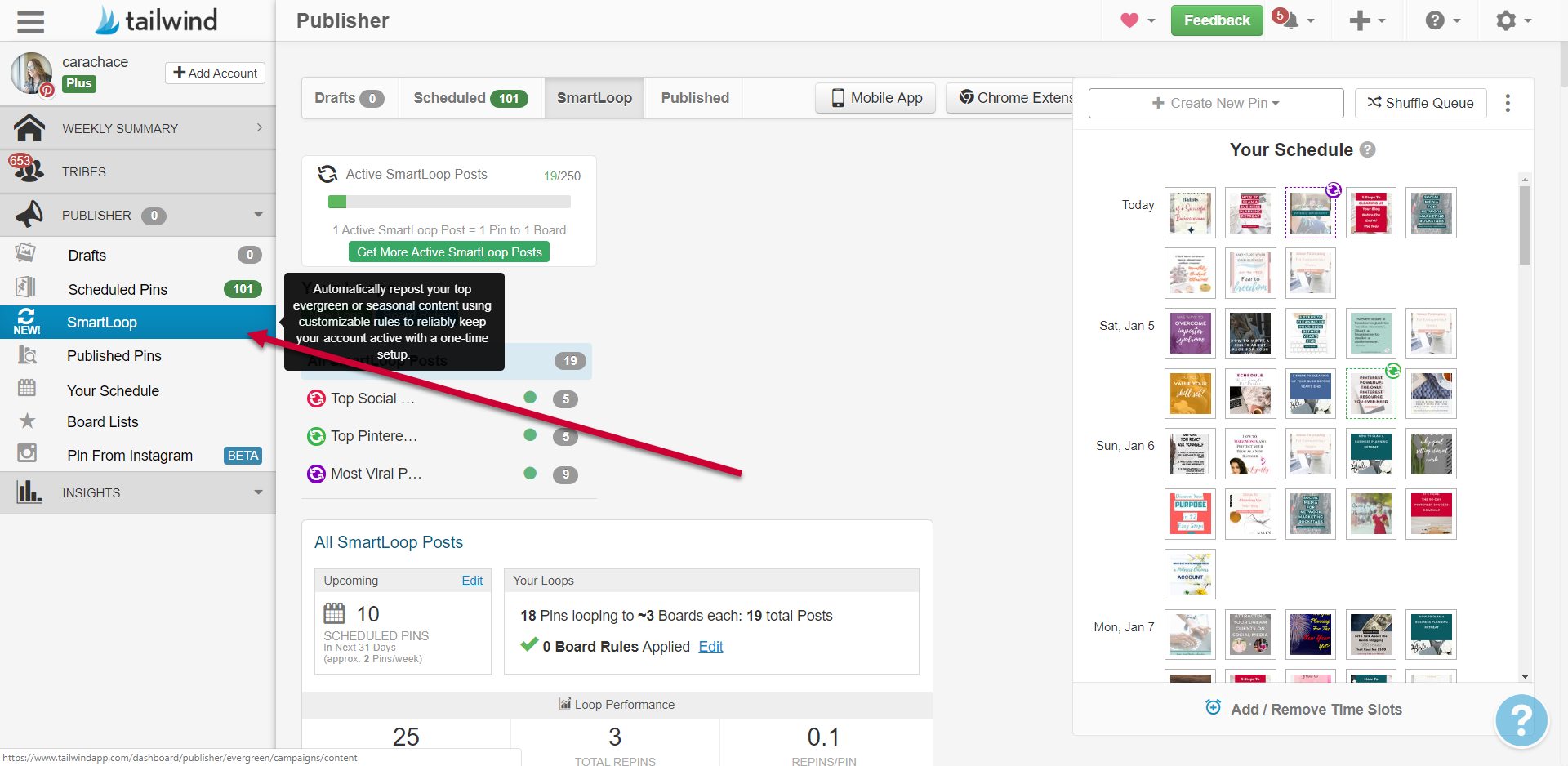Click the carachace profile avatar
The height and width of the screenshot is (766, 1568).
(x=32, y=73)
